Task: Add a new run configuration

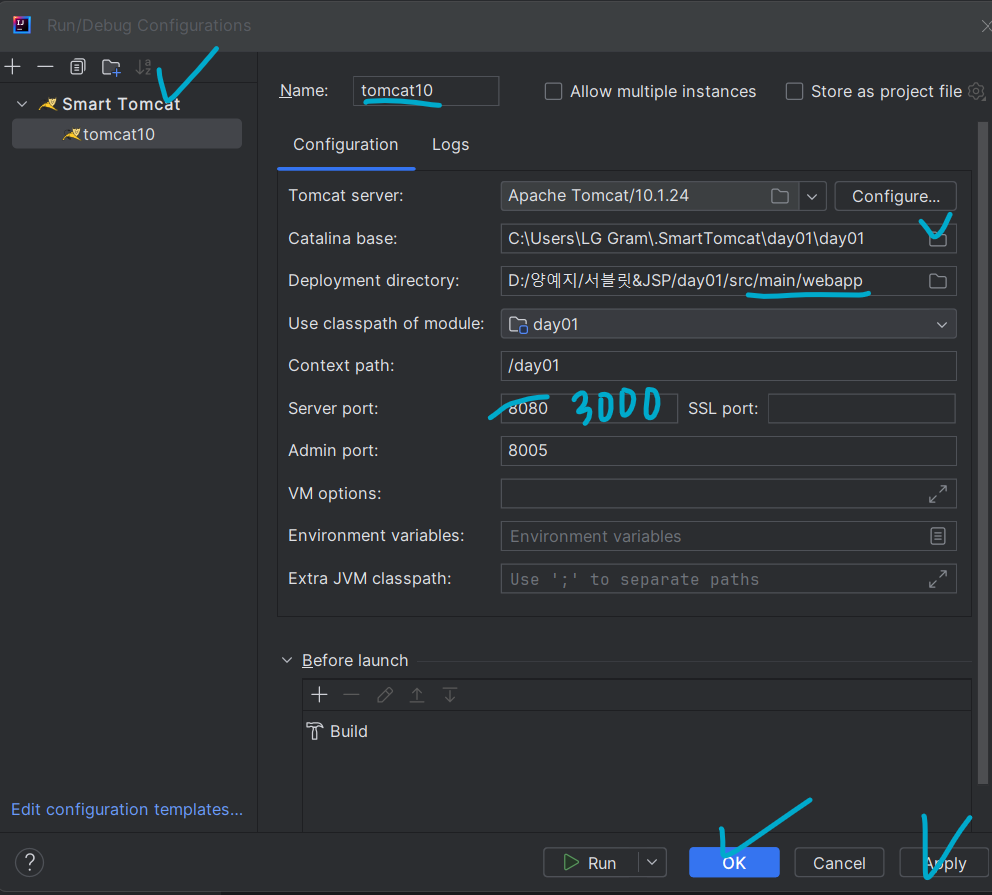Action: (13, 66)
